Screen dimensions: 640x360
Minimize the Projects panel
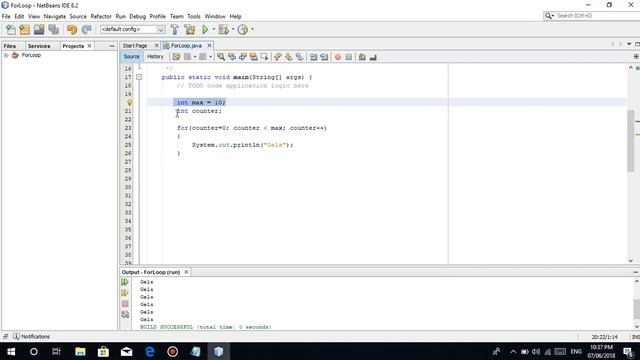click(112, 46)
